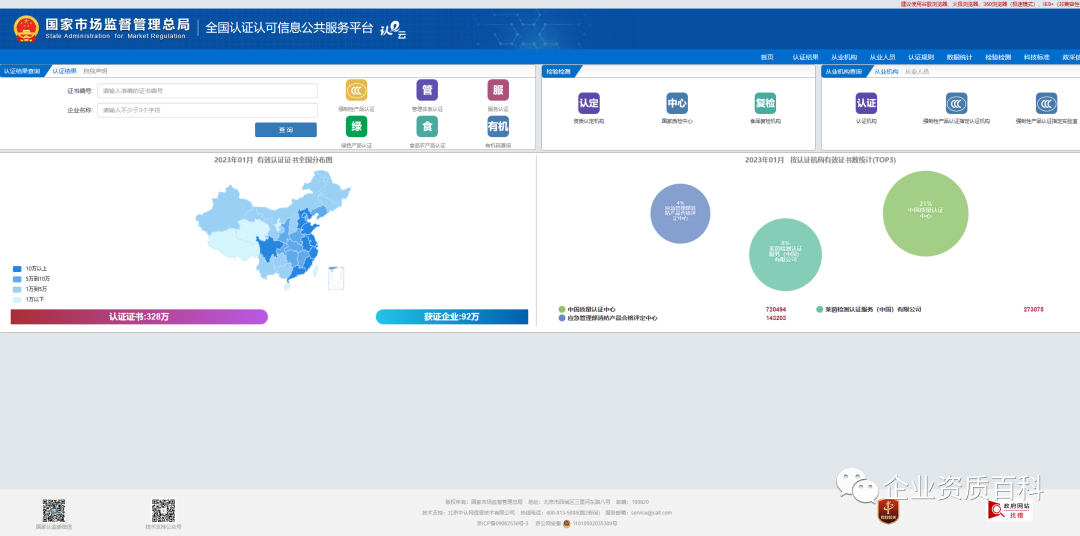Click the 政府网站找错 badge in footer
The image size is (1080, 536).
[x=1010, y=511]
